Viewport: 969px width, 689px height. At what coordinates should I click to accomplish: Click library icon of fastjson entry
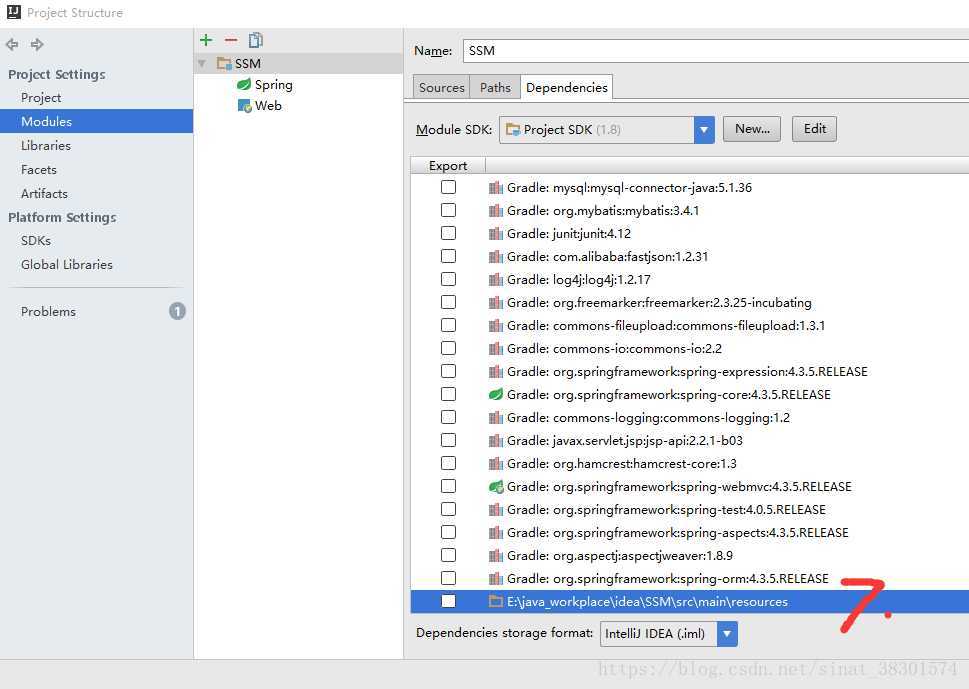(496, 256)
